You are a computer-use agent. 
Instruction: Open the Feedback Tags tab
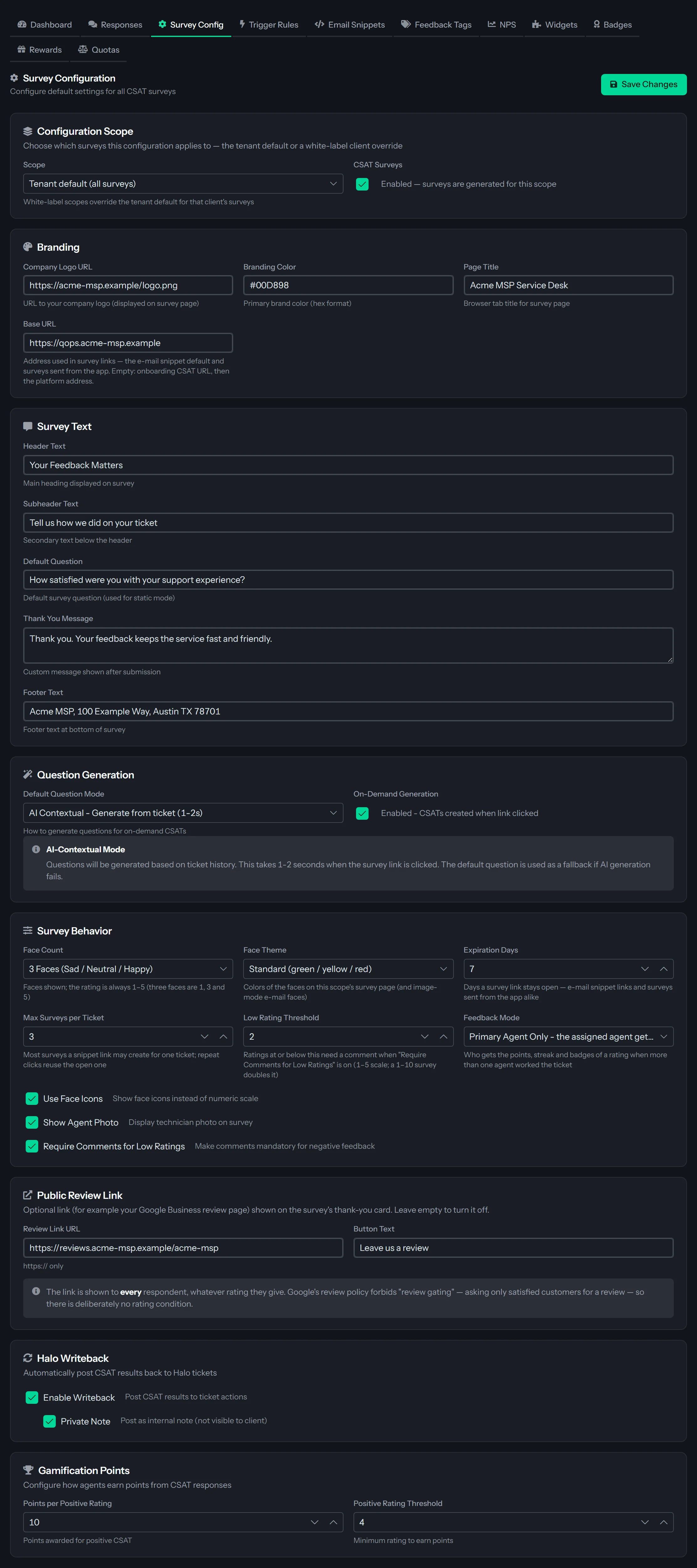[x=436, y=24]
